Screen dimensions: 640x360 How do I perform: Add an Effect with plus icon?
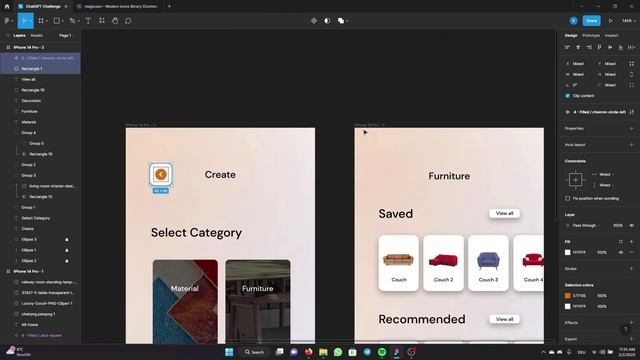(631, 323)
